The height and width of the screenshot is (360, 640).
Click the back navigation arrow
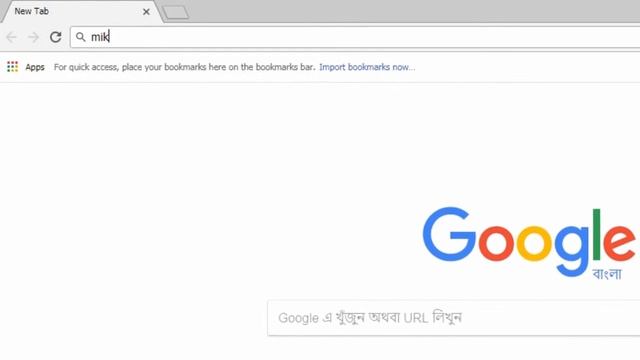[x=11, y=37]
